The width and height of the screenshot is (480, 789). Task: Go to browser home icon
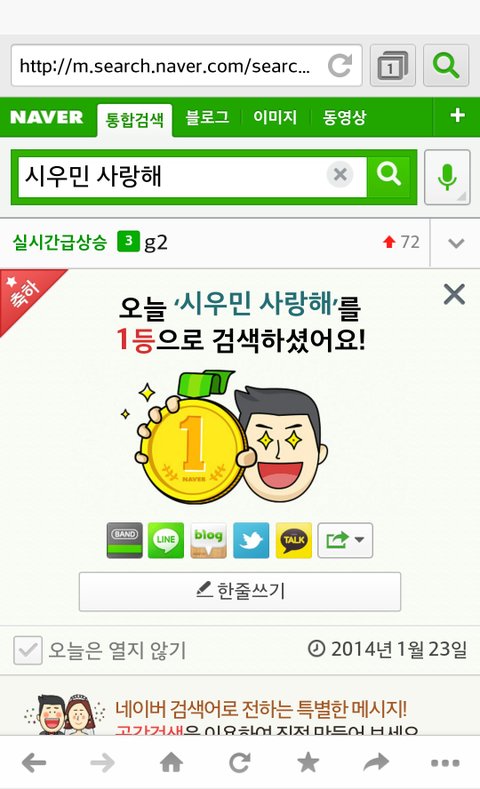(x=172, y=762)
